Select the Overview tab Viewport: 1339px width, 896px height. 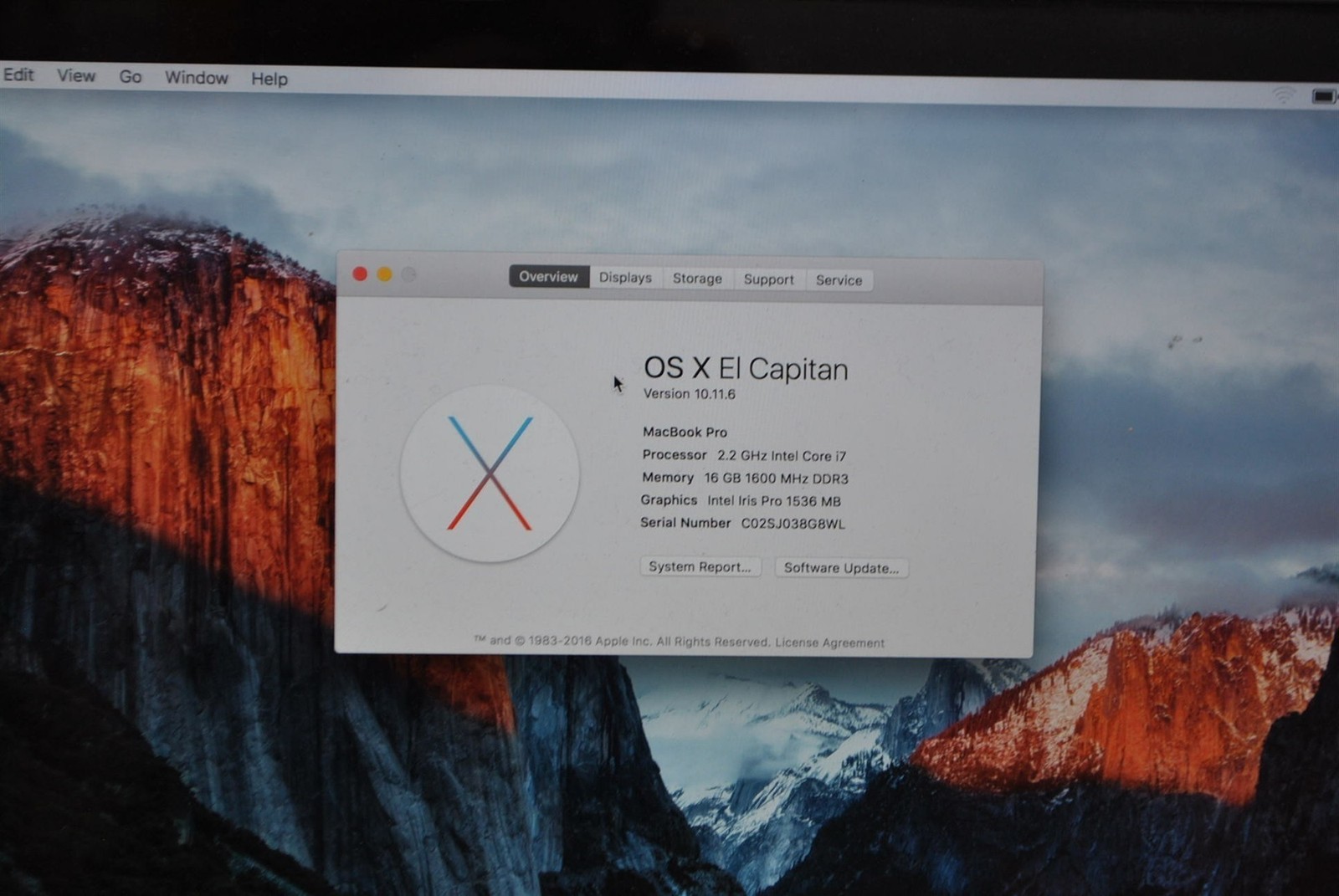point(548,277)
